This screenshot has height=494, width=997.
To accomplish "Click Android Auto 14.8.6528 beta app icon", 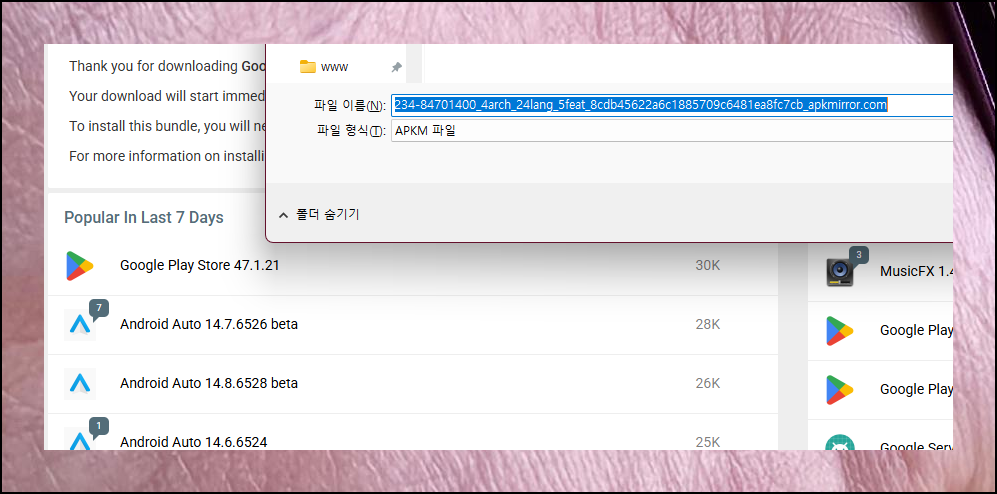I will point(79,383).
